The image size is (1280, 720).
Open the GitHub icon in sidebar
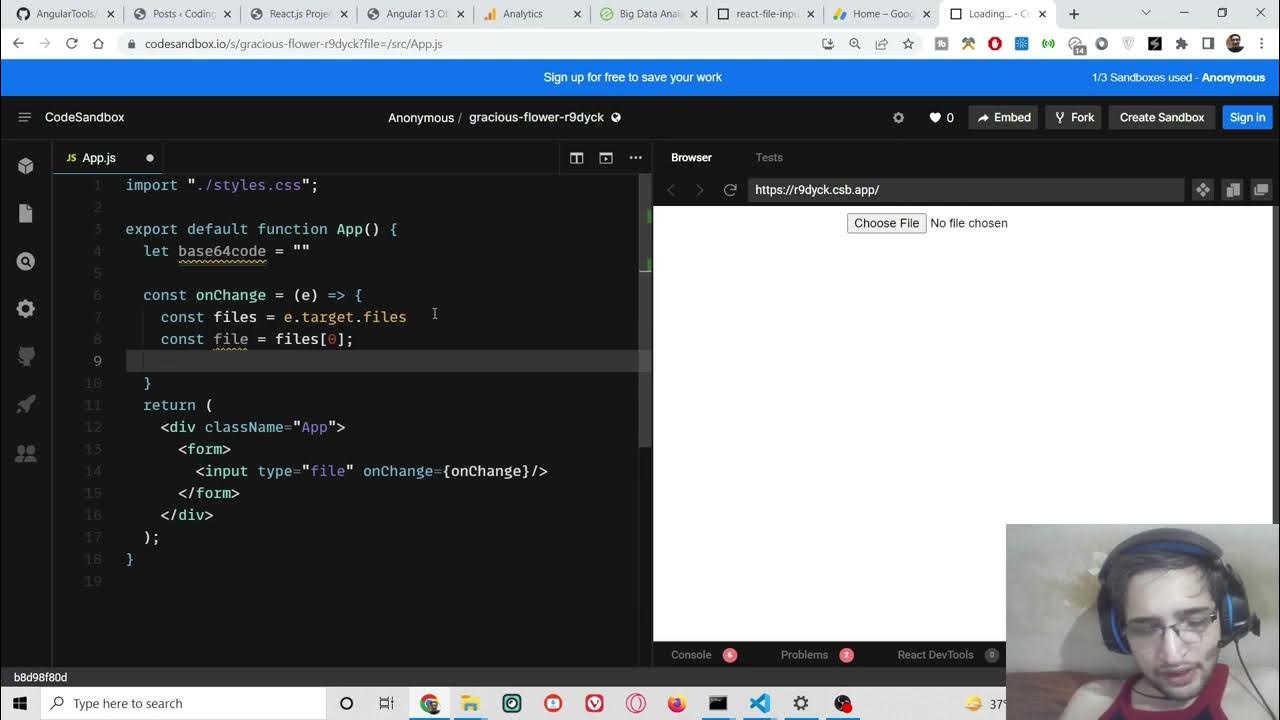26,357
